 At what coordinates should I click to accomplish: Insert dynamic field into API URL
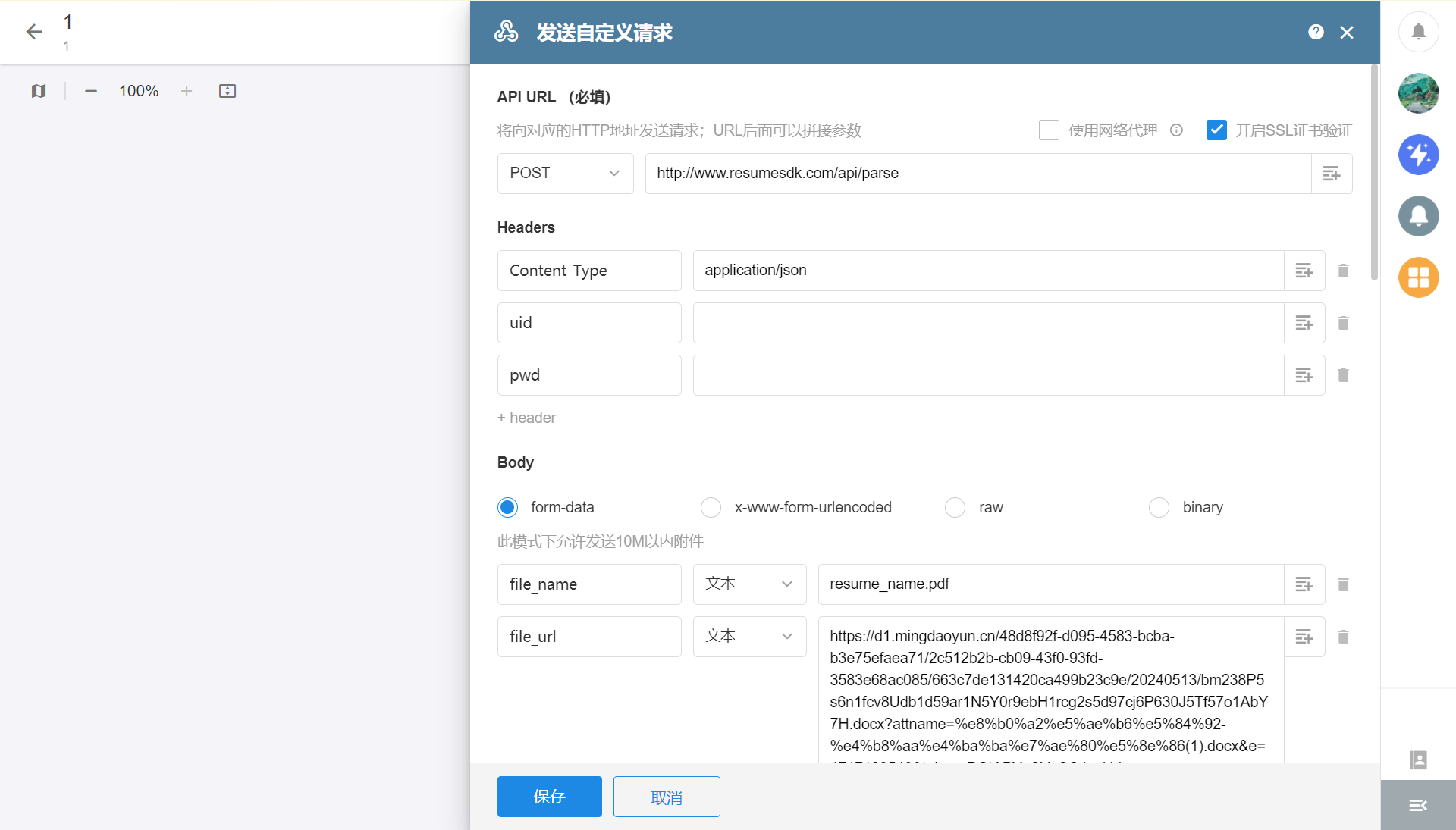pyautogui.click(x=1332, y=174)
